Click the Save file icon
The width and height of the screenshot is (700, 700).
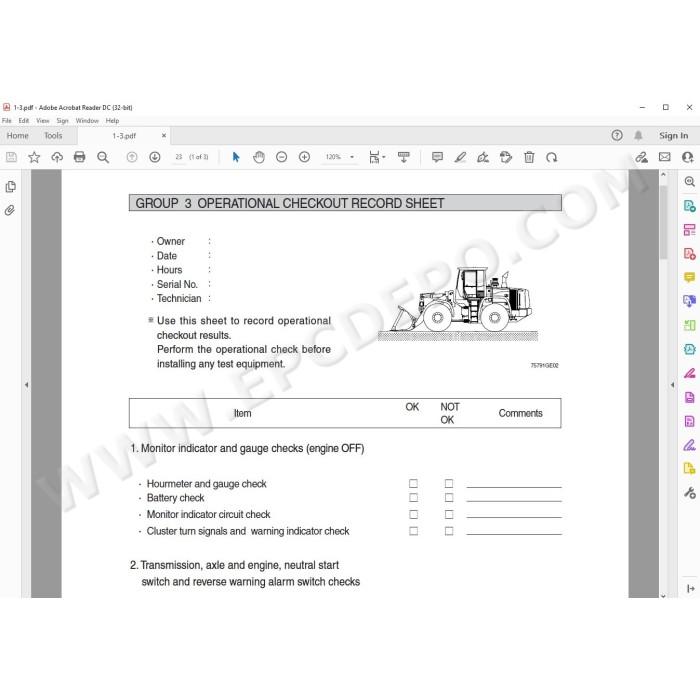coord(11,157)
